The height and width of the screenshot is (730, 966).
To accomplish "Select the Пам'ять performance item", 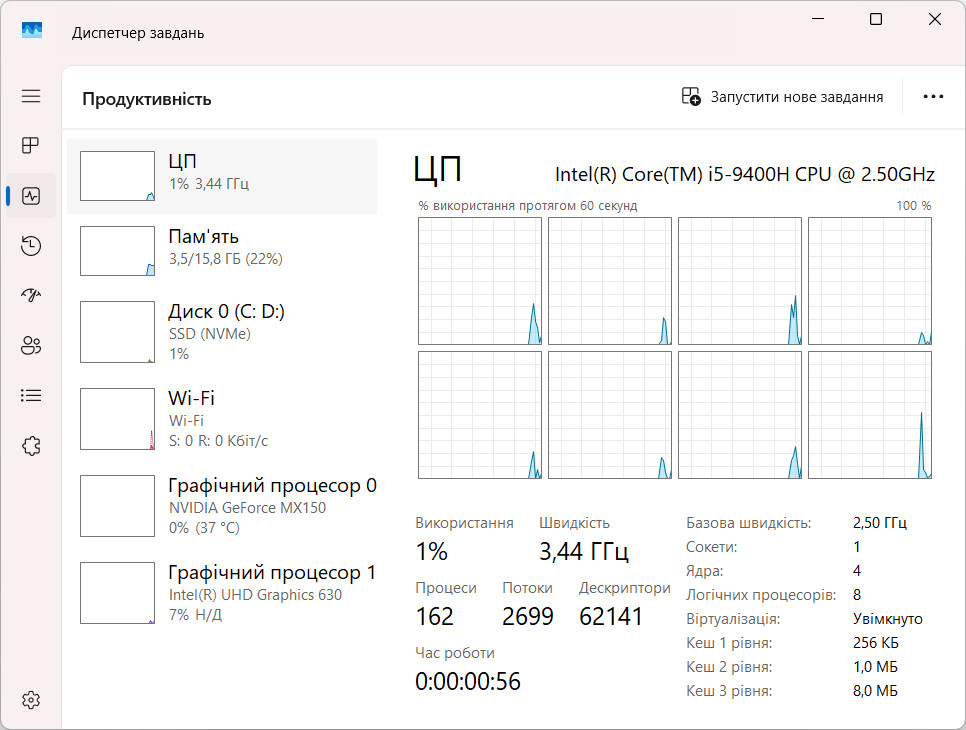I will [222, 251].
